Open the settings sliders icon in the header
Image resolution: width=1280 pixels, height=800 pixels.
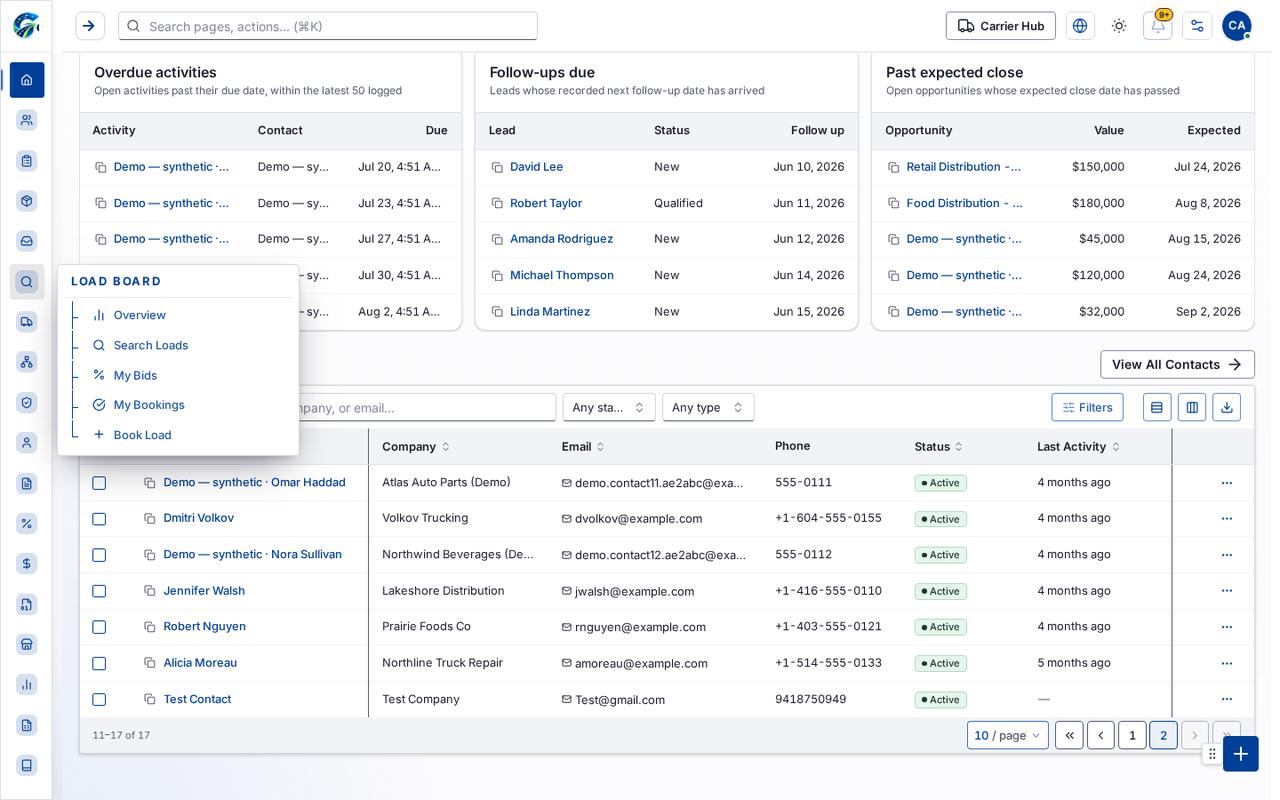click(1197, 26)
